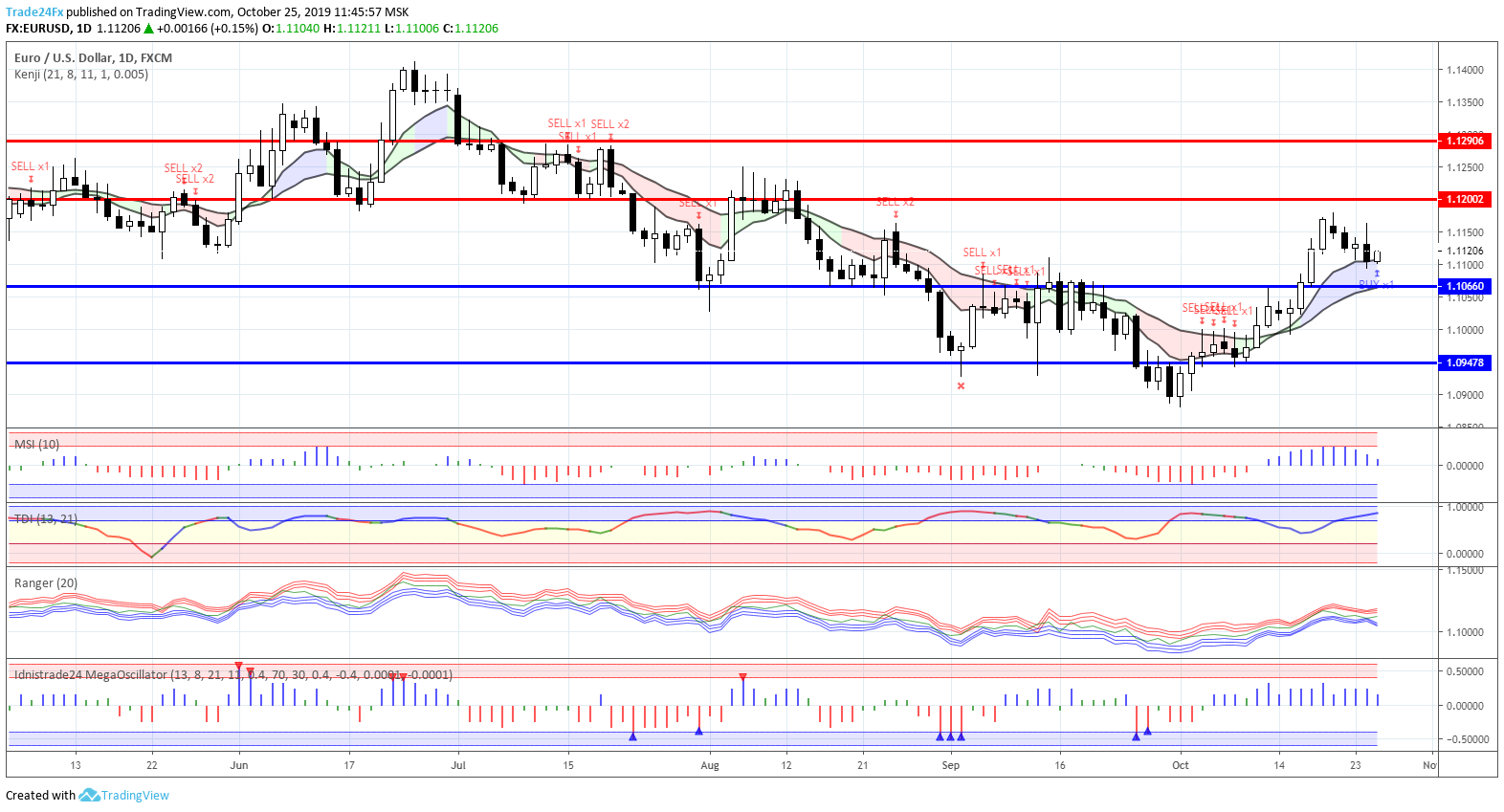Click the 'Jun' date label on time axis
The width and height of the screenshot is (1504, 812).
pyautogui.click(x=239, y=765)
